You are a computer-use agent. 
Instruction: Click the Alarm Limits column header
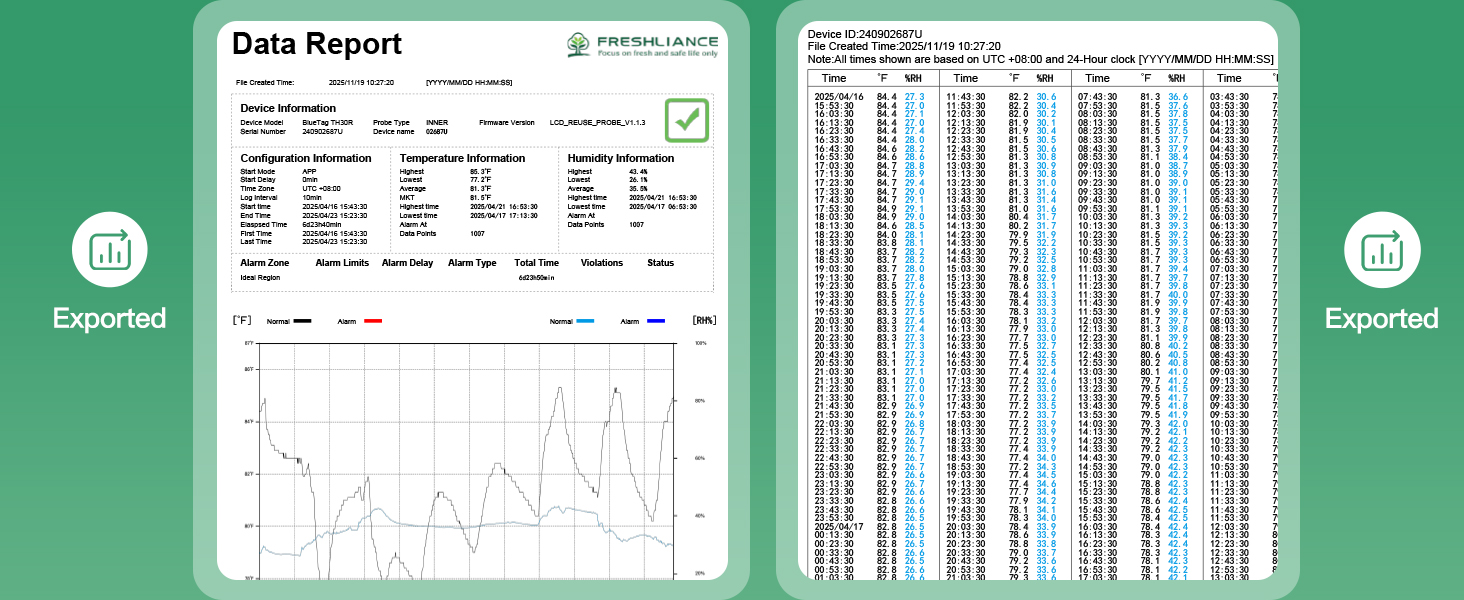coord(341,263)
